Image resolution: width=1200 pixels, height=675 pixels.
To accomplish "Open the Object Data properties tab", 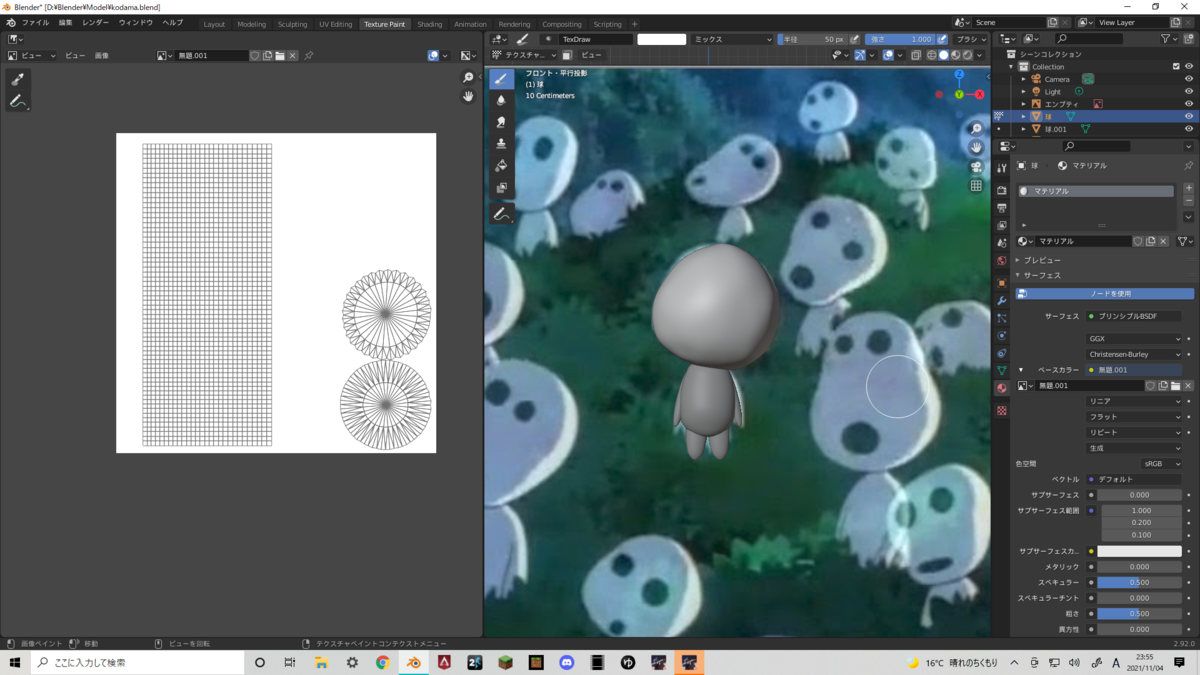I will (x=1002, y=370).
